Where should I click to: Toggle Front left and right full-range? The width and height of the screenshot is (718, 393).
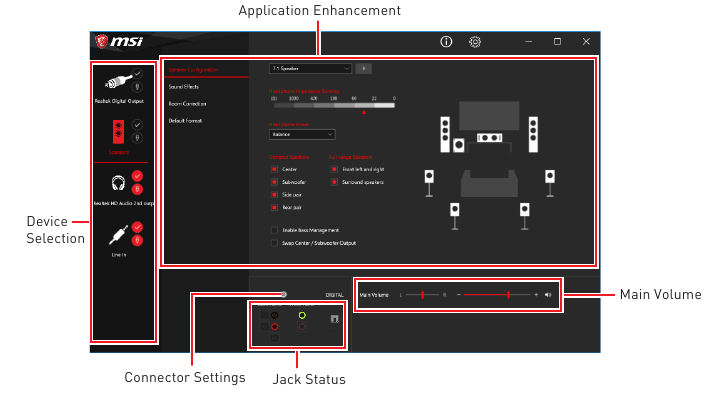coord(334,169)
